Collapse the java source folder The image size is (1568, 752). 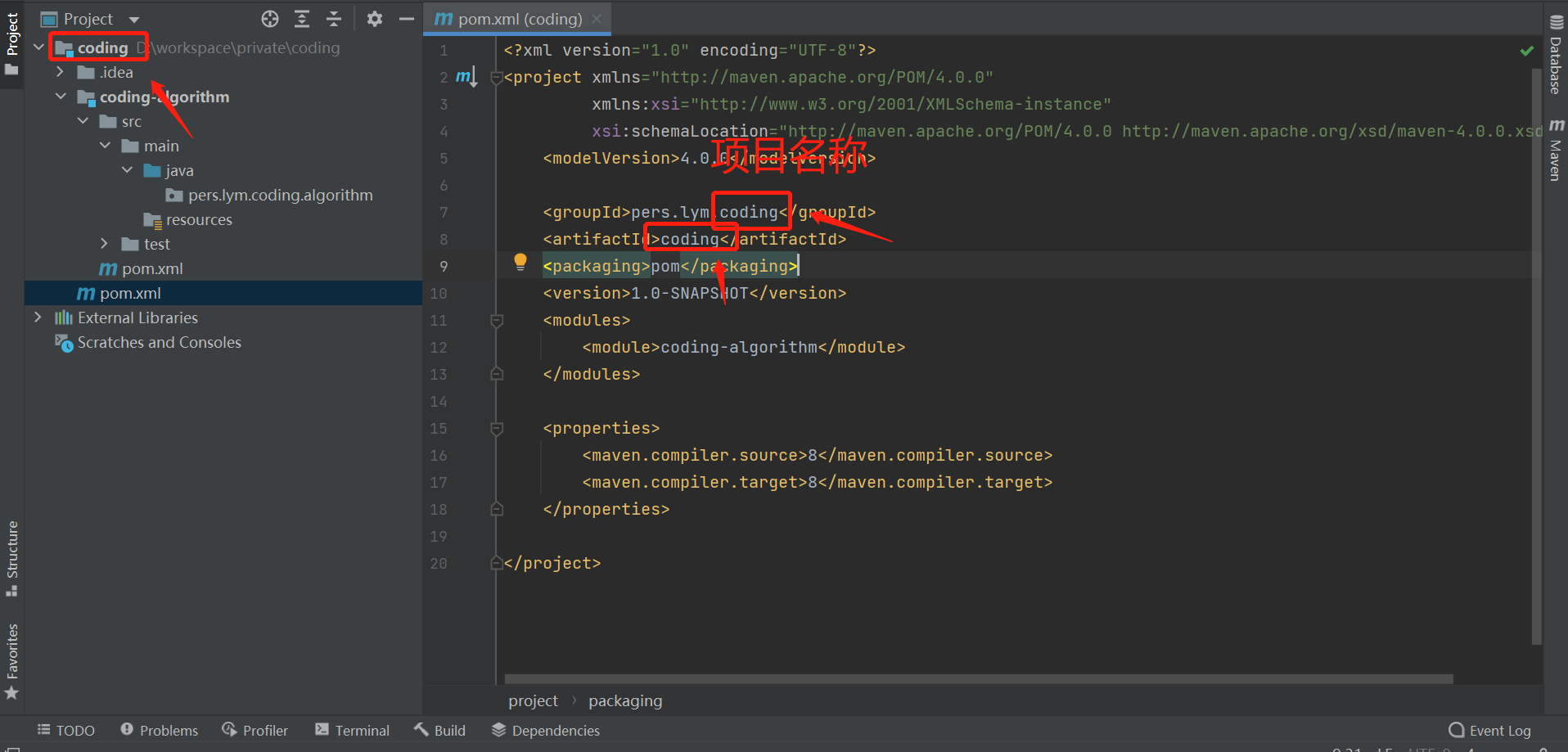point(127,170)
